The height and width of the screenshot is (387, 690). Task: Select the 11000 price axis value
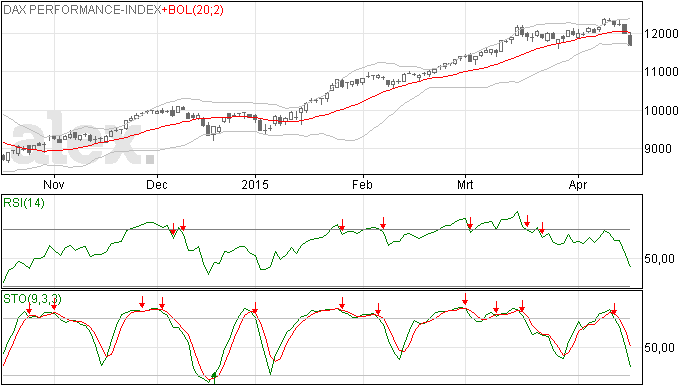[x=661, y=72]
